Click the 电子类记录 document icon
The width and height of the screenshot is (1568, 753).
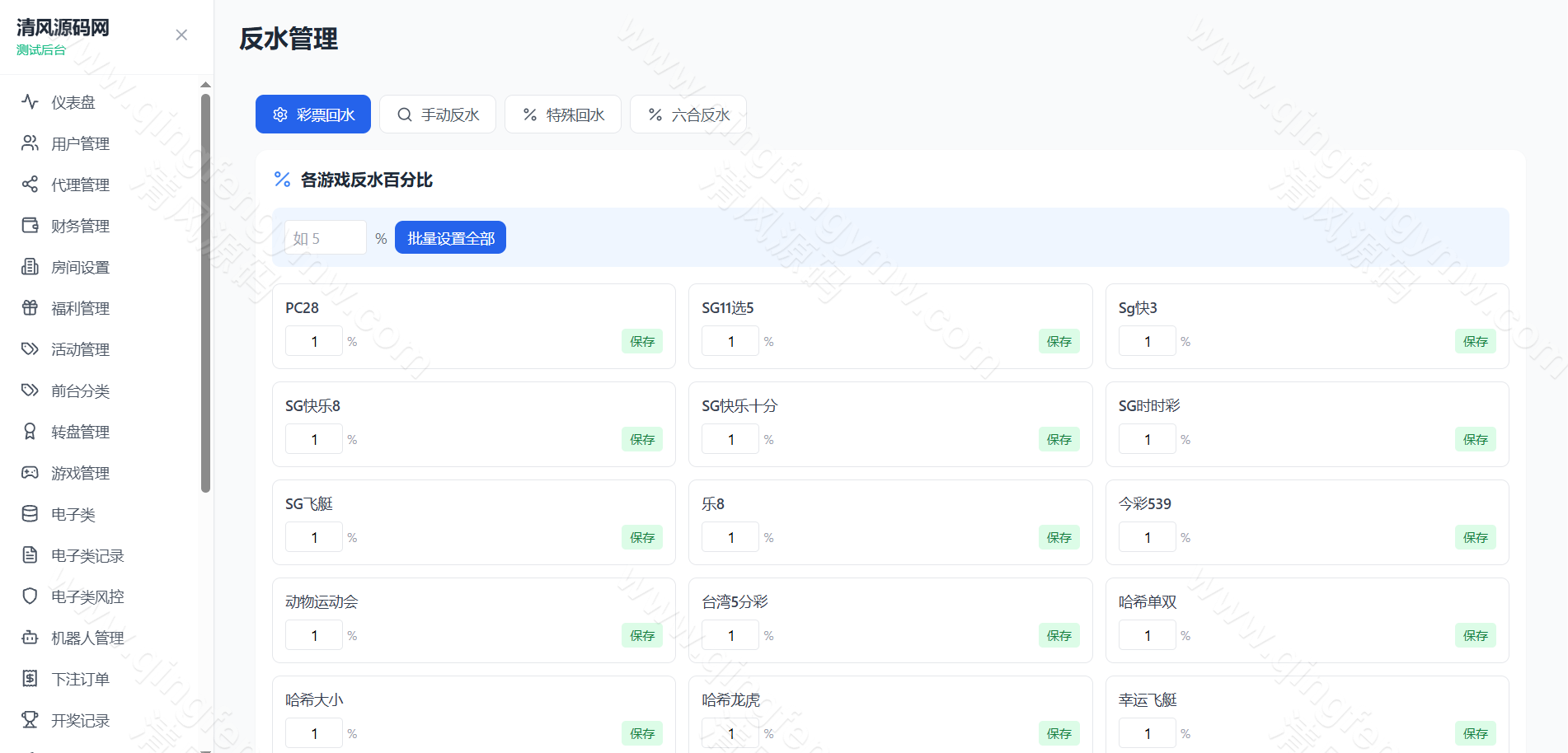[x=30, y=554]
